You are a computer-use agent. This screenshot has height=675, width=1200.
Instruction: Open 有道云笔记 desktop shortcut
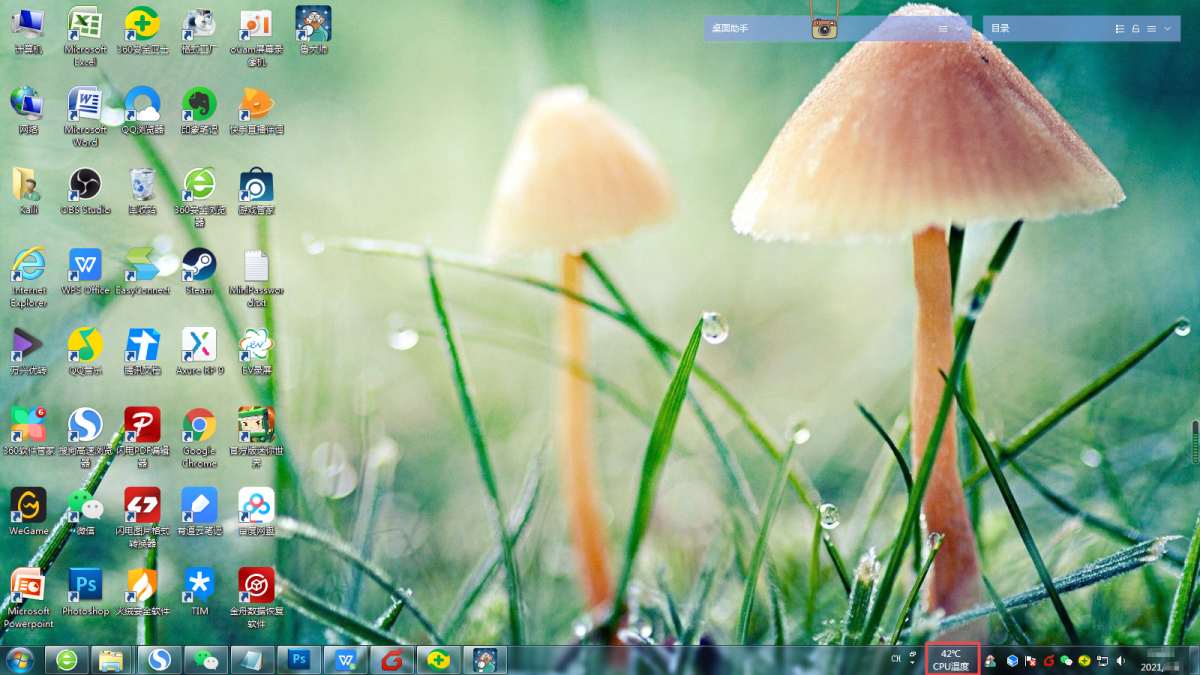click(199, 512)
